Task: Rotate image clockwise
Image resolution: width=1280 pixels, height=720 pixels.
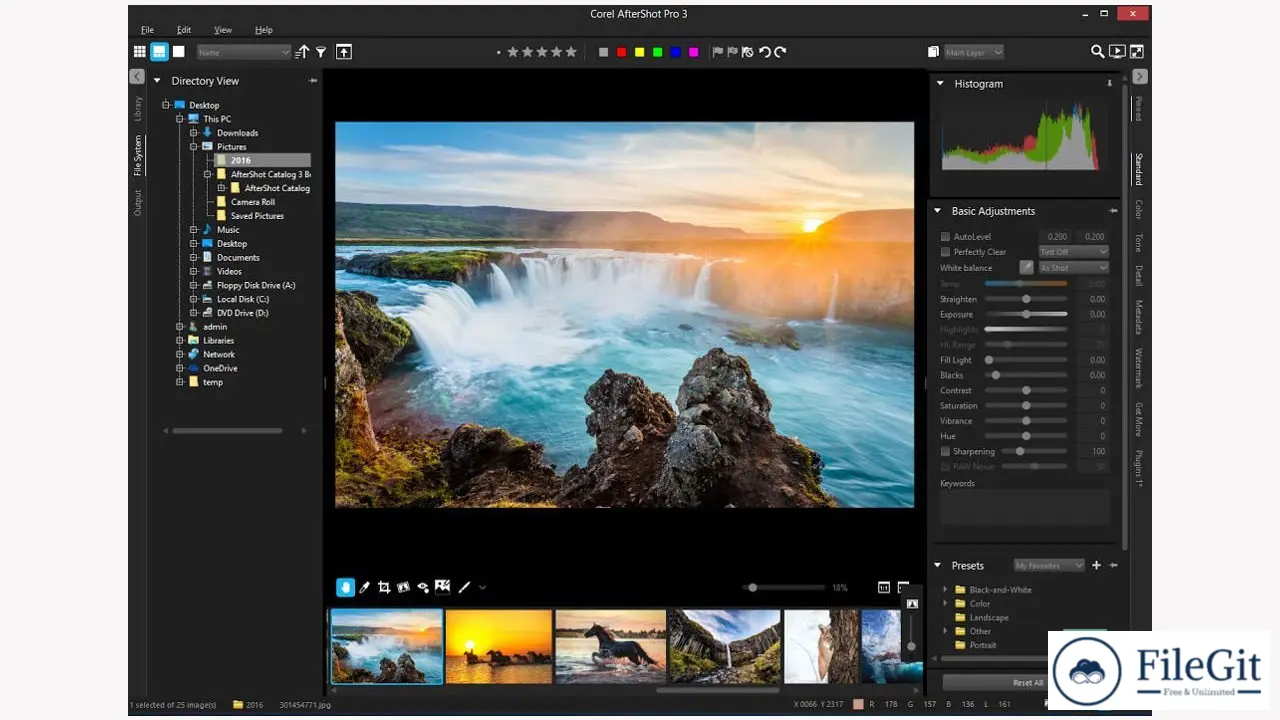Action: click(781, 52)
